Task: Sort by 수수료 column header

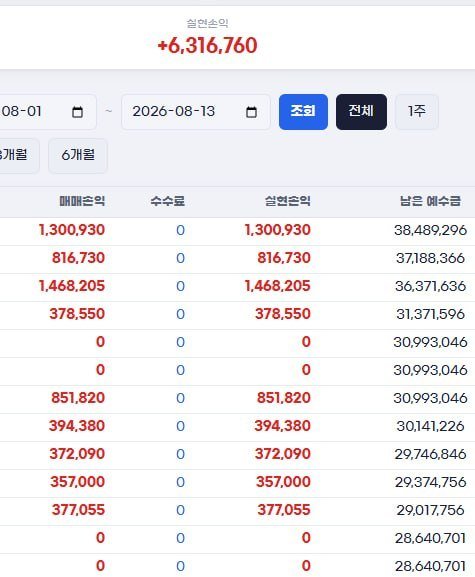Action: coord(167,201)
